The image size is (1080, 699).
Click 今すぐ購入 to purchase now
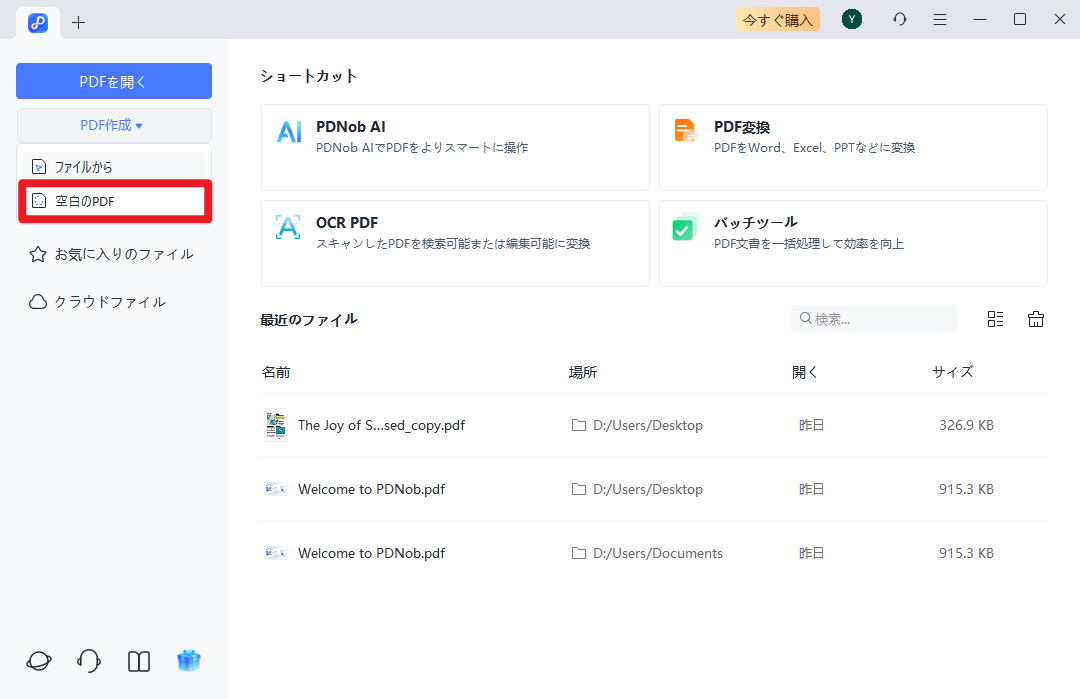[x=777, y=19]
